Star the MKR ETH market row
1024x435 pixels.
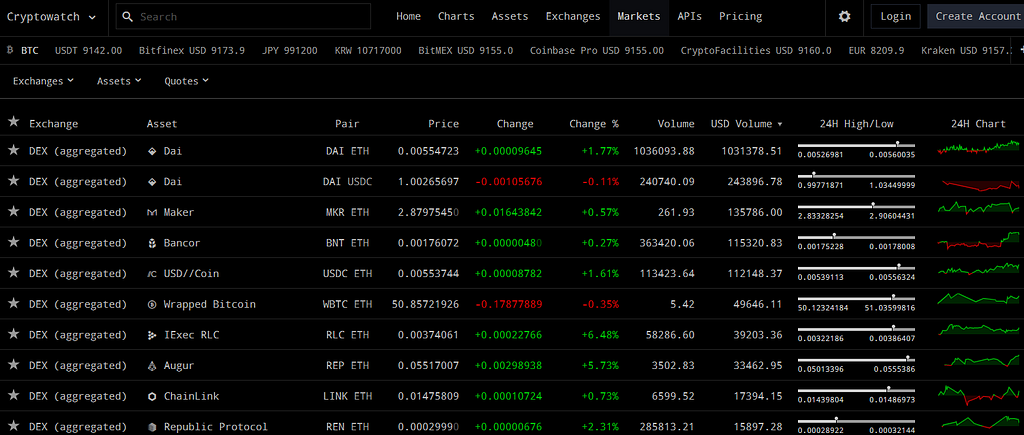pos(13,212)
